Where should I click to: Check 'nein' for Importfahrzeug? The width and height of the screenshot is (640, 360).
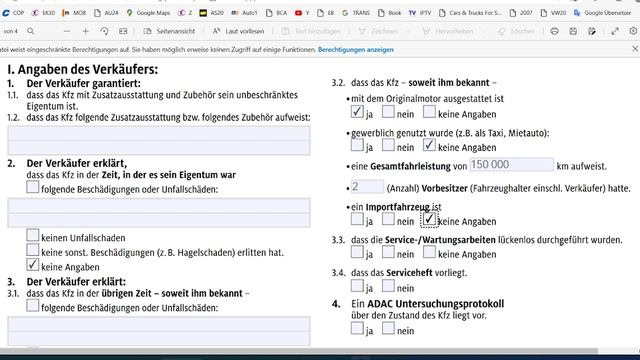click(x=388, y=219)
